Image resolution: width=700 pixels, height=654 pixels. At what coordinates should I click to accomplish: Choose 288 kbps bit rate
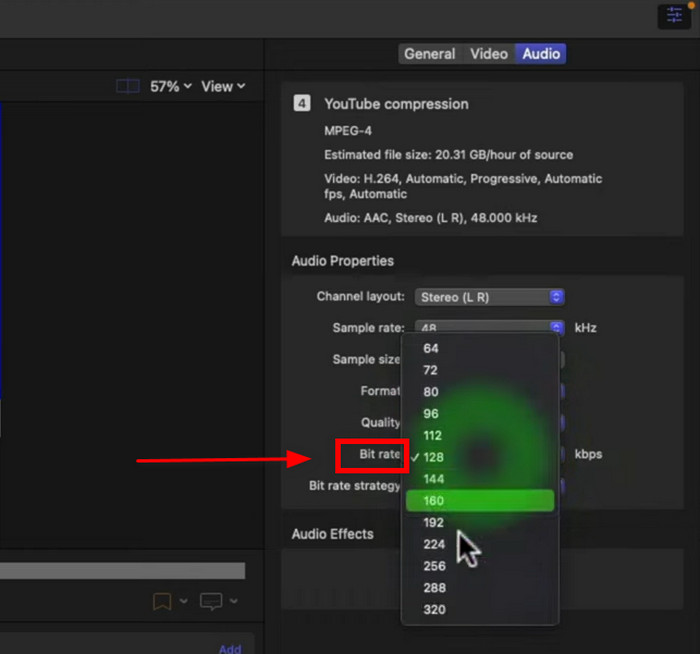(x=480, y=587)
